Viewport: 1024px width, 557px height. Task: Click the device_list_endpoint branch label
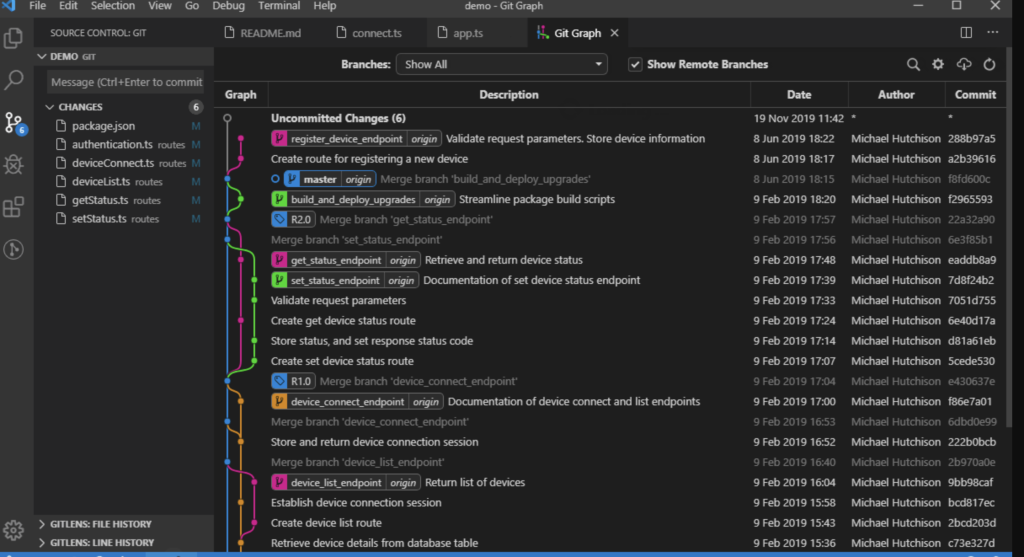click(345, 483)
